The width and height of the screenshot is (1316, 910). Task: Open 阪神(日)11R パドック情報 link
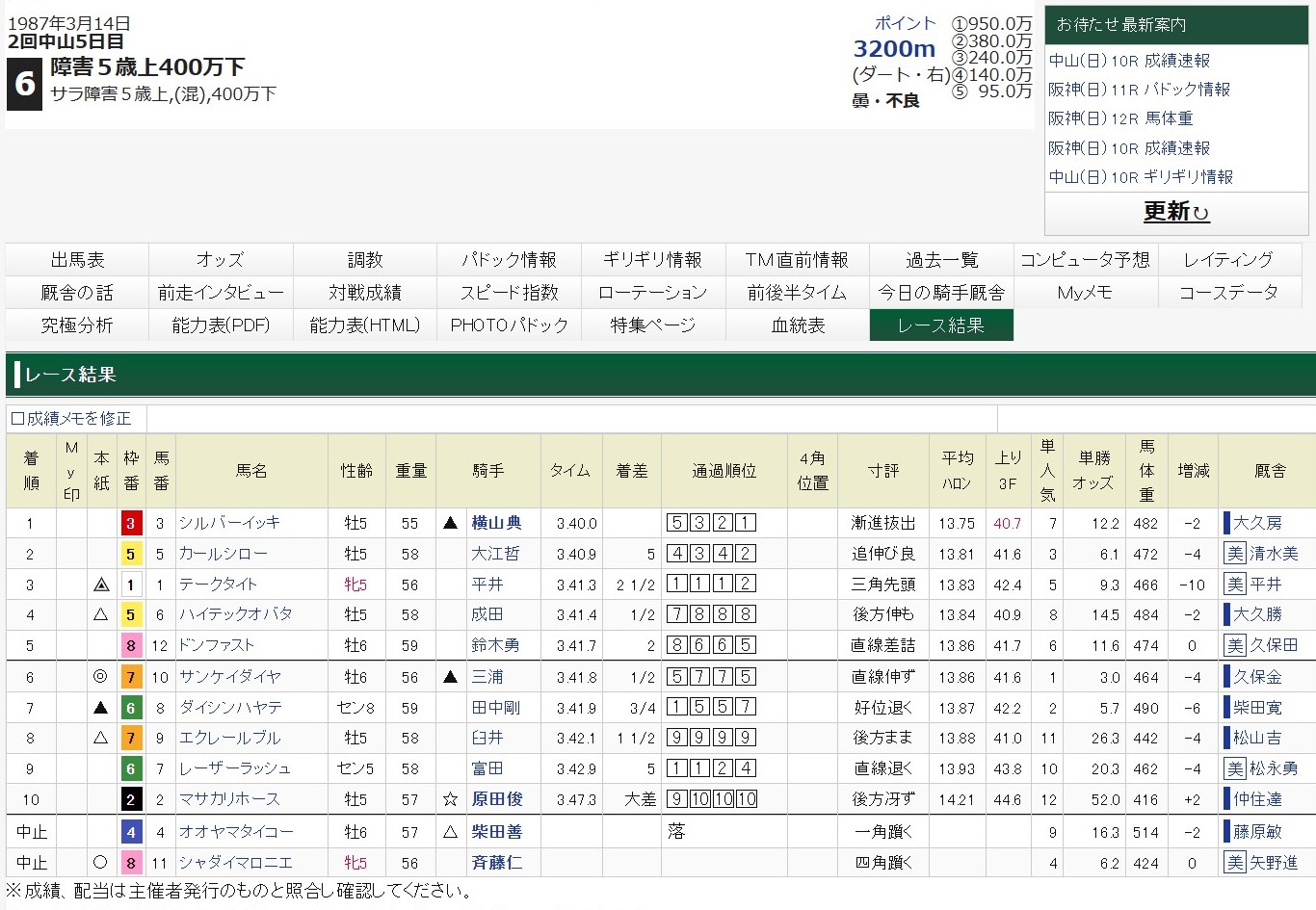point(1140,90)
